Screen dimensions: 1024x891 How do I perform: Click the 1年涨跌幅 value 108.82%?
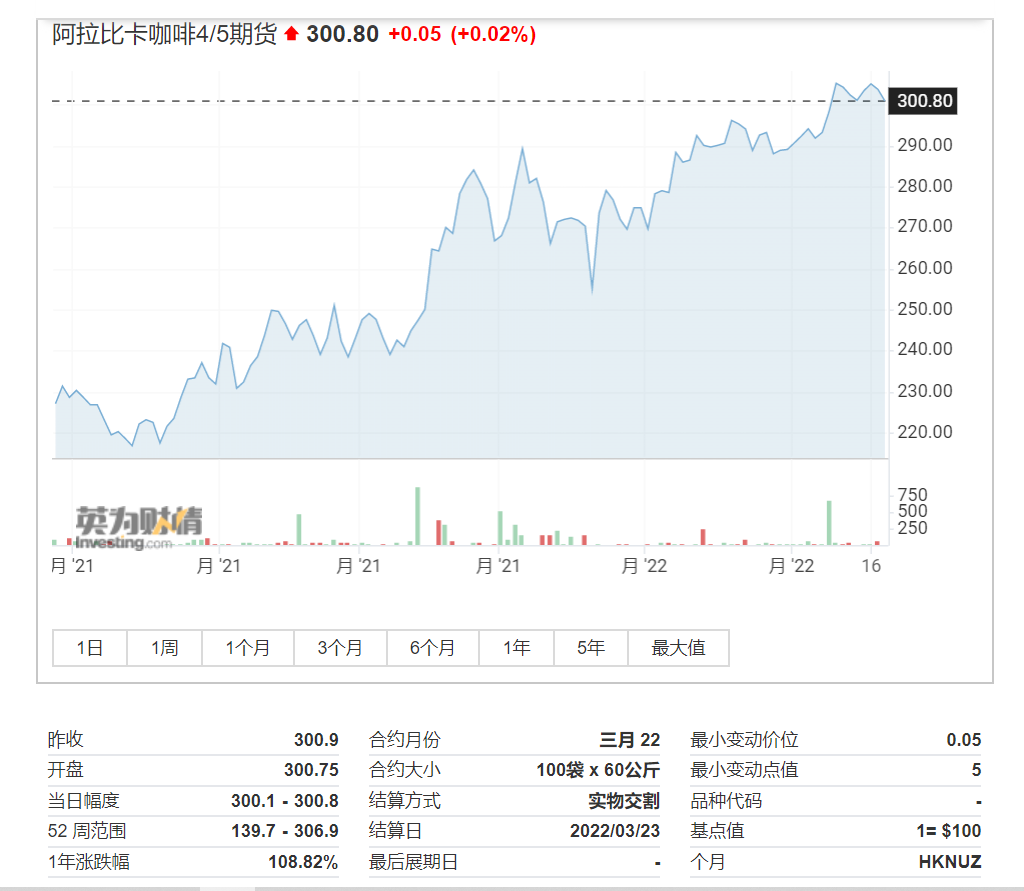[303, 862]
